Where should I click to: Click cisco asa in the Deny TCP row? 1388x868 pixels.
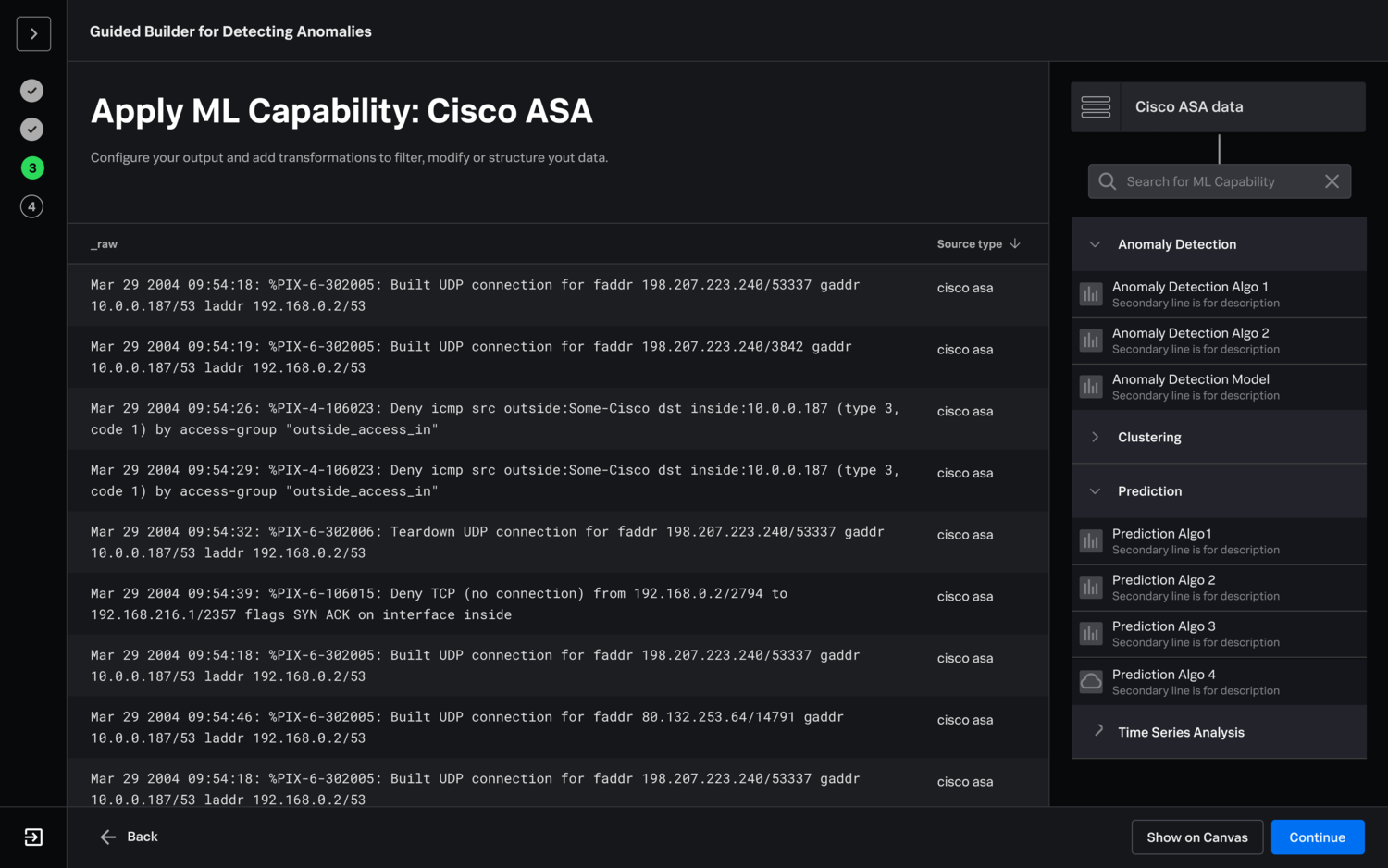[x=965, y=597]
